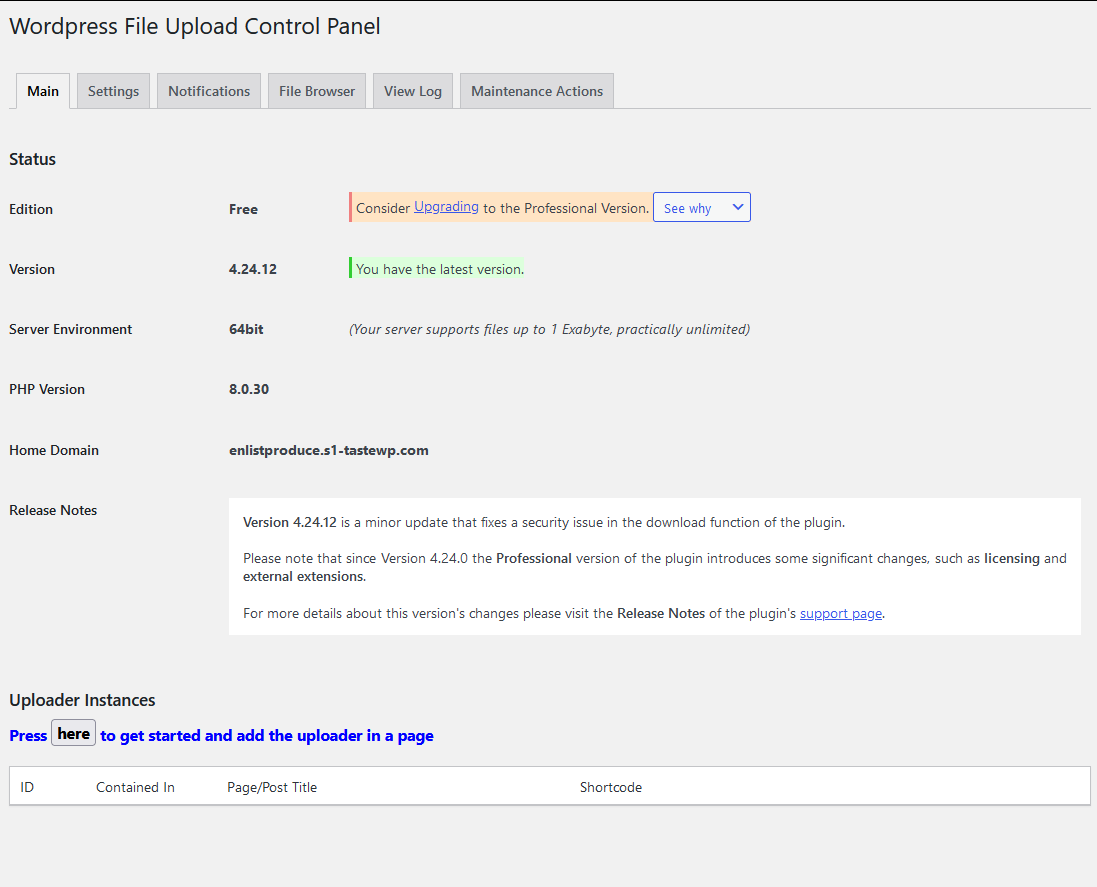1097x887 pixels.
Task: Return to the Main tab
Action: click(43, 90)
